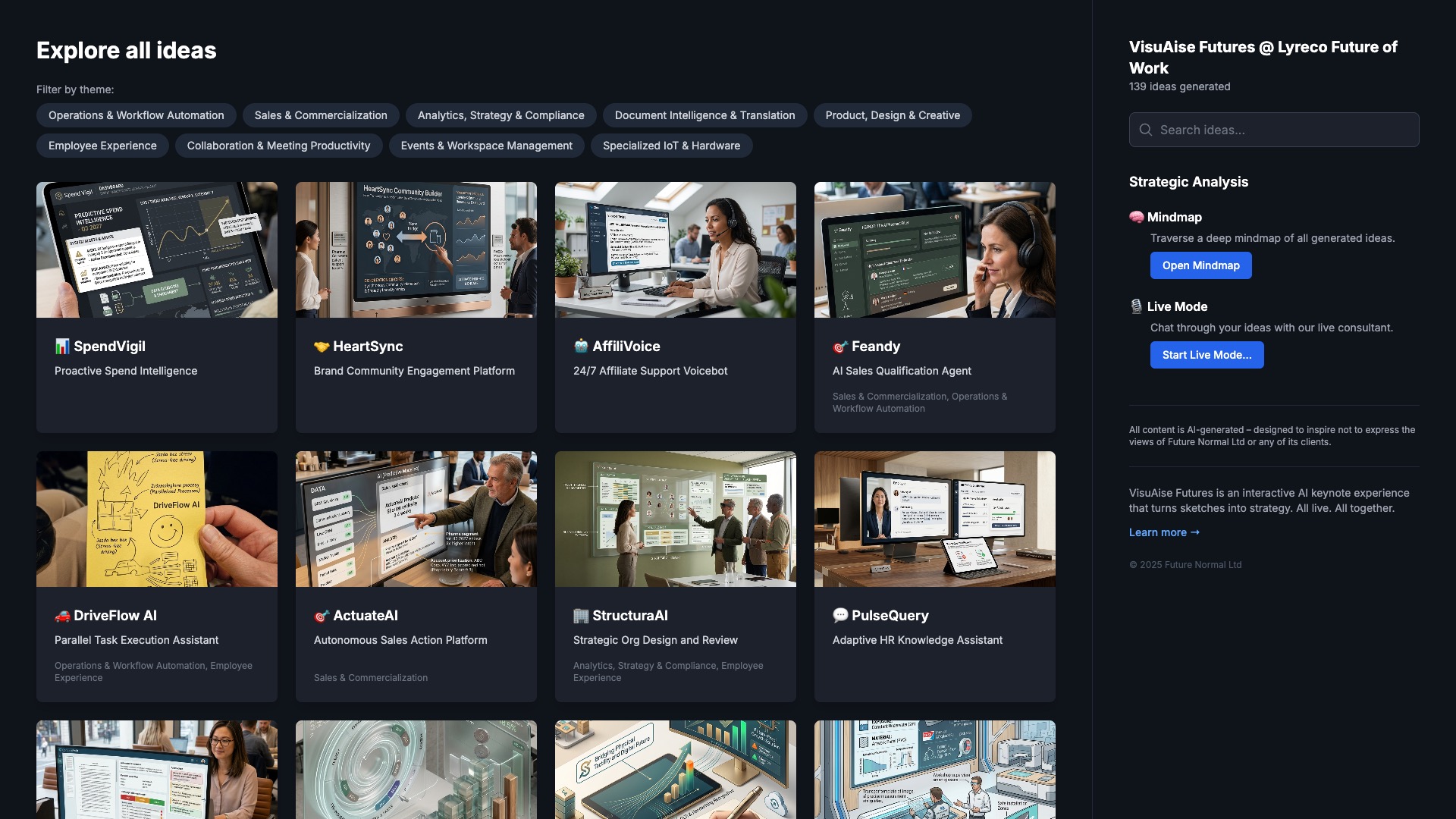1456x819 pixels.
Task: Click the DriveFlow AI car emoji icon
Action: pos(62,616)
